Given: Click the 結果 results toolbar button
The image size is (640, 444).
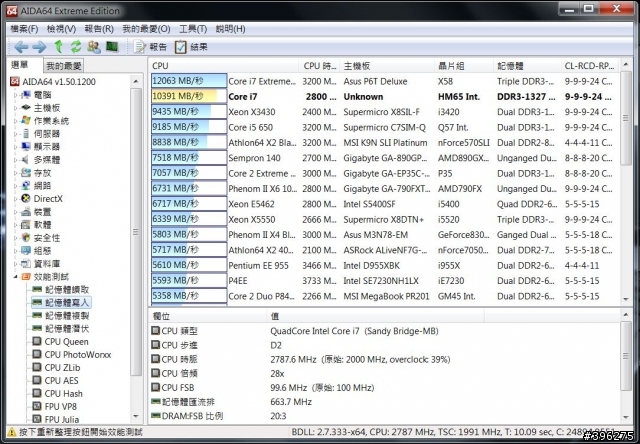Looking at the screenshot, I should [x=191, y=47].
